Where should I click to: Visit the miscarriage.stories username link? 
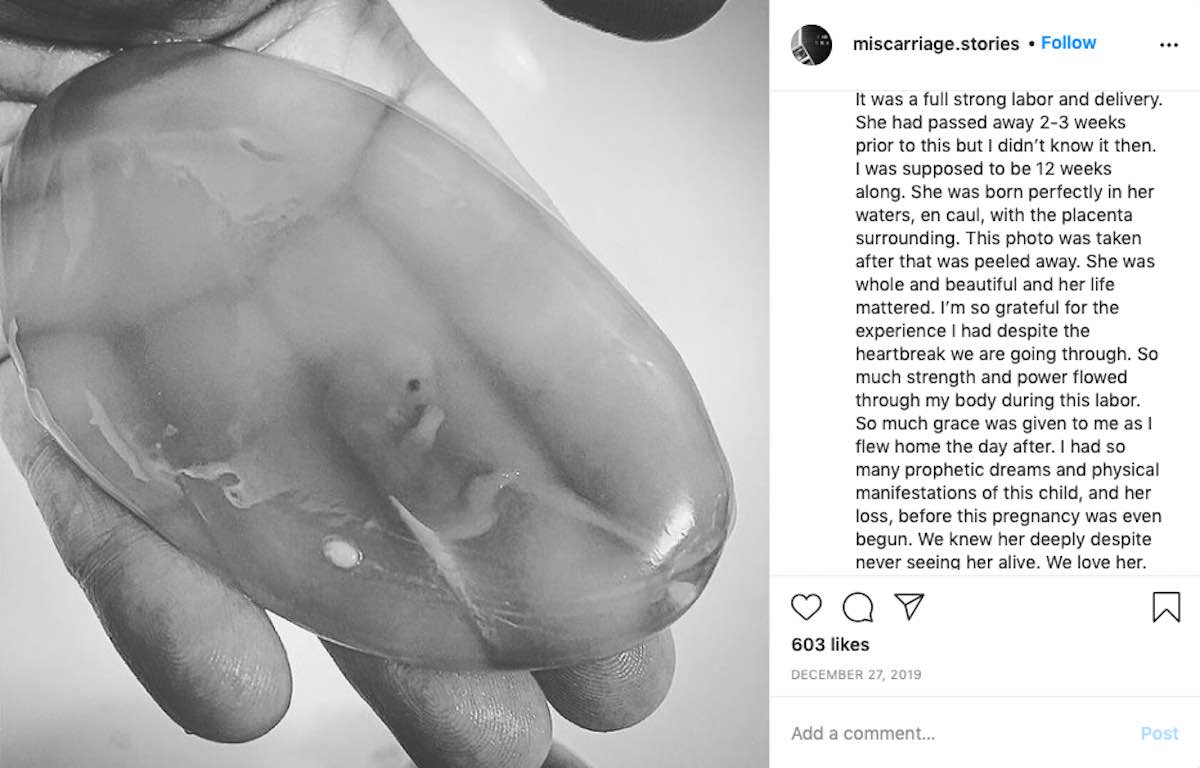936,44
